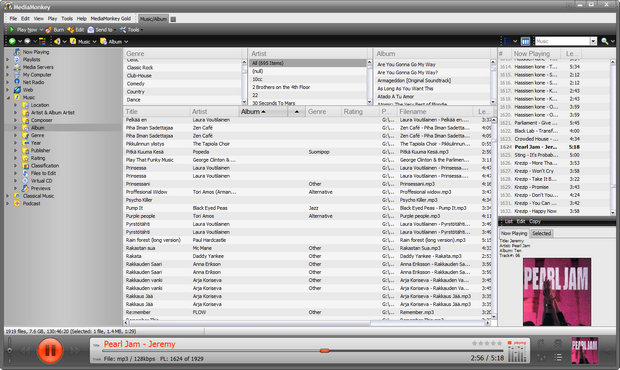Open the File menu
Viewport: 620px width, 370px height.
[13, 19]
